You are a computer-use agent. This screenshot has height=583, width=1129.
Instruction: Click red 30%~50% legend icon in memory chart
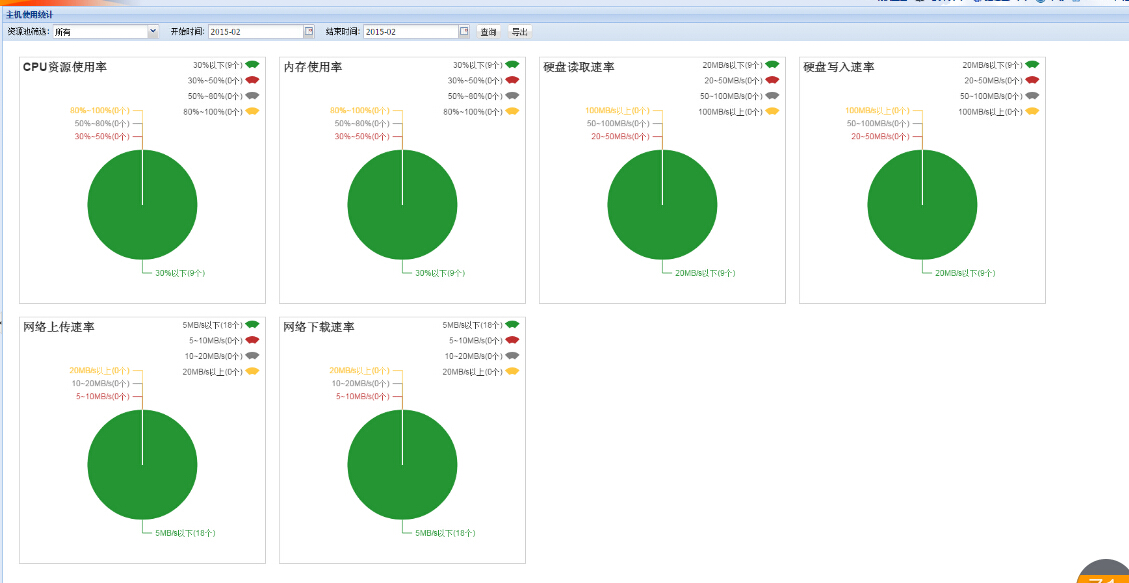tap(512, 80)
